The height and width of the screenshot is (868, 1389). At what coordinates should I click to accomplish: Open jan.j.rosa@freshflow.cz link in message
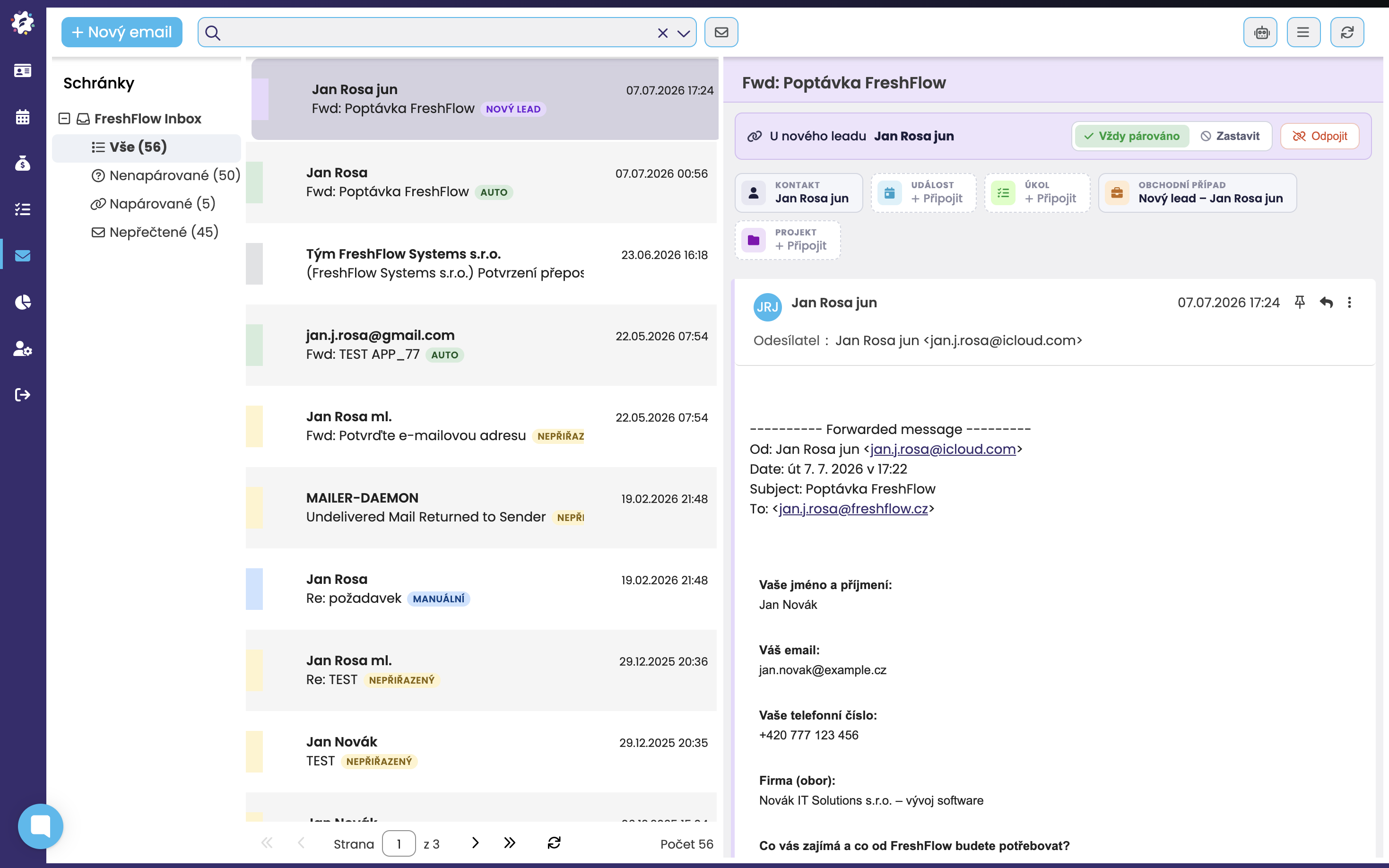coord(853,509)
